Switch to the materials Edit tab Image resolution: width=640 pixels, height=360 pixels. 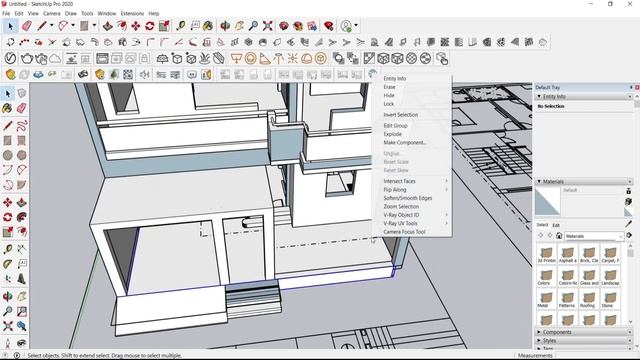tap(556, 225)
